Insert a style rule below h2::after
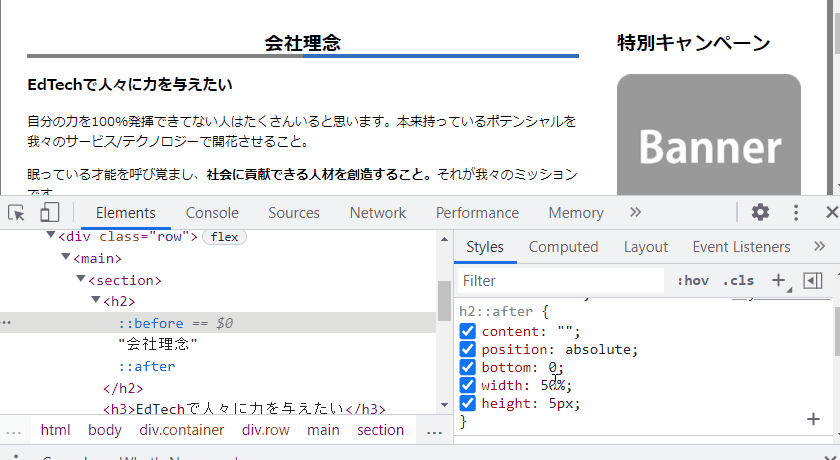 click(x=813, y=419)
